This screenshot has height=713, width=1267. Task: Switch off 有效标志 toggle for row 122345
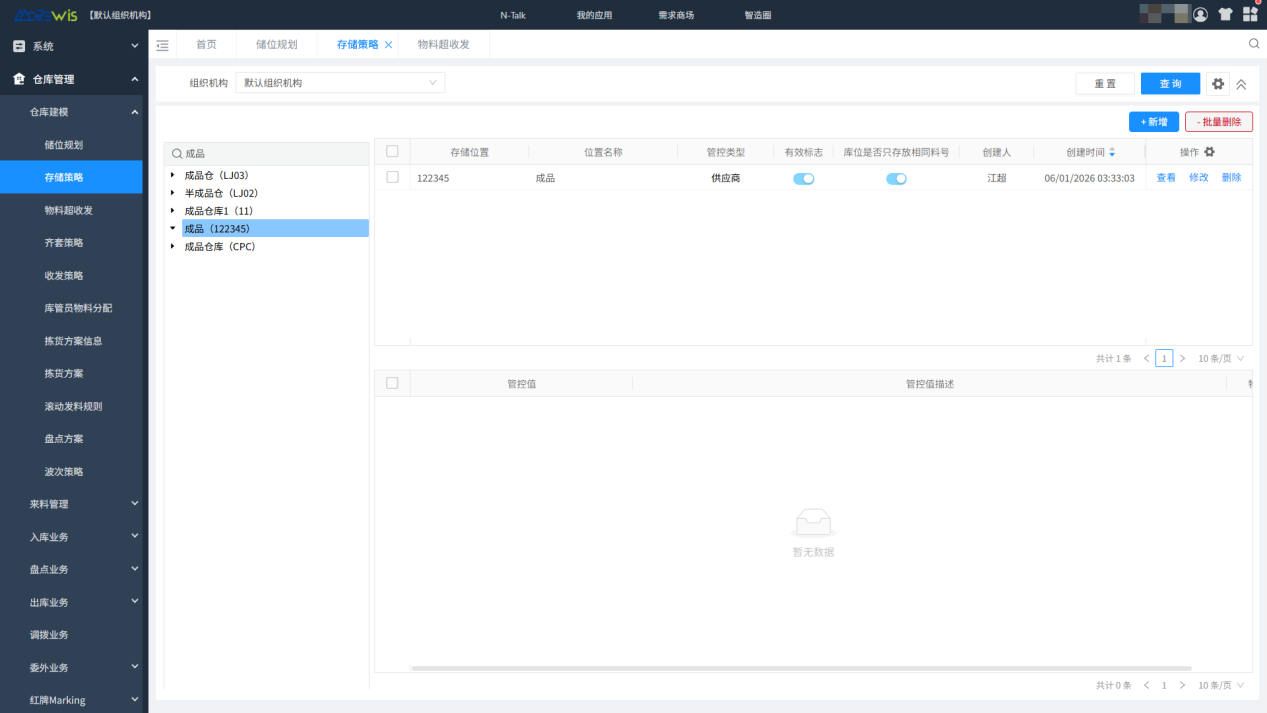tap(804, 178)
